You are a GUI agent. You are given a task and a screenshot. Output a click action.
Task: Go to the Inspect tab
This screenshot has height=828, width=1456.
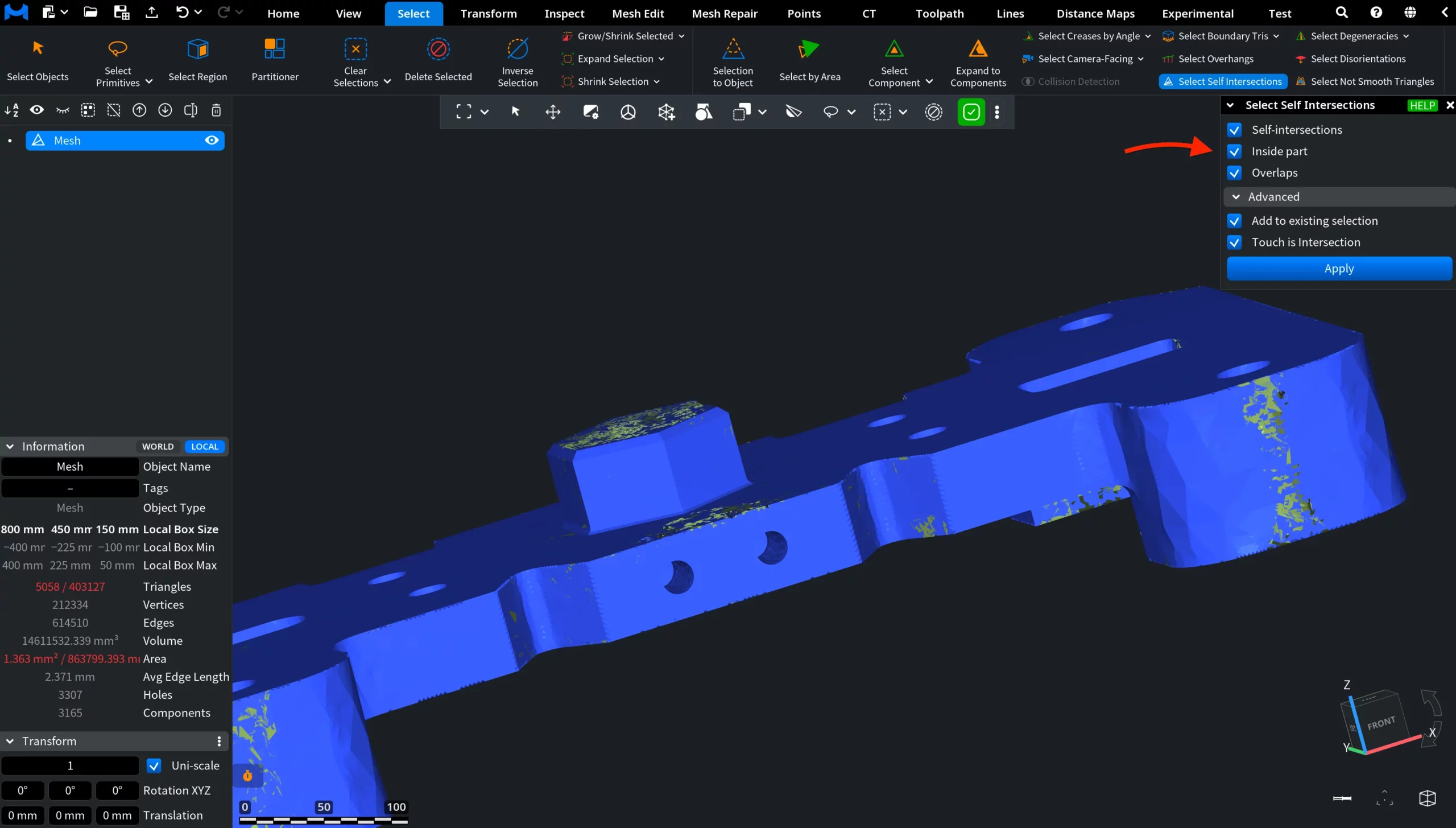pos(564,13)
